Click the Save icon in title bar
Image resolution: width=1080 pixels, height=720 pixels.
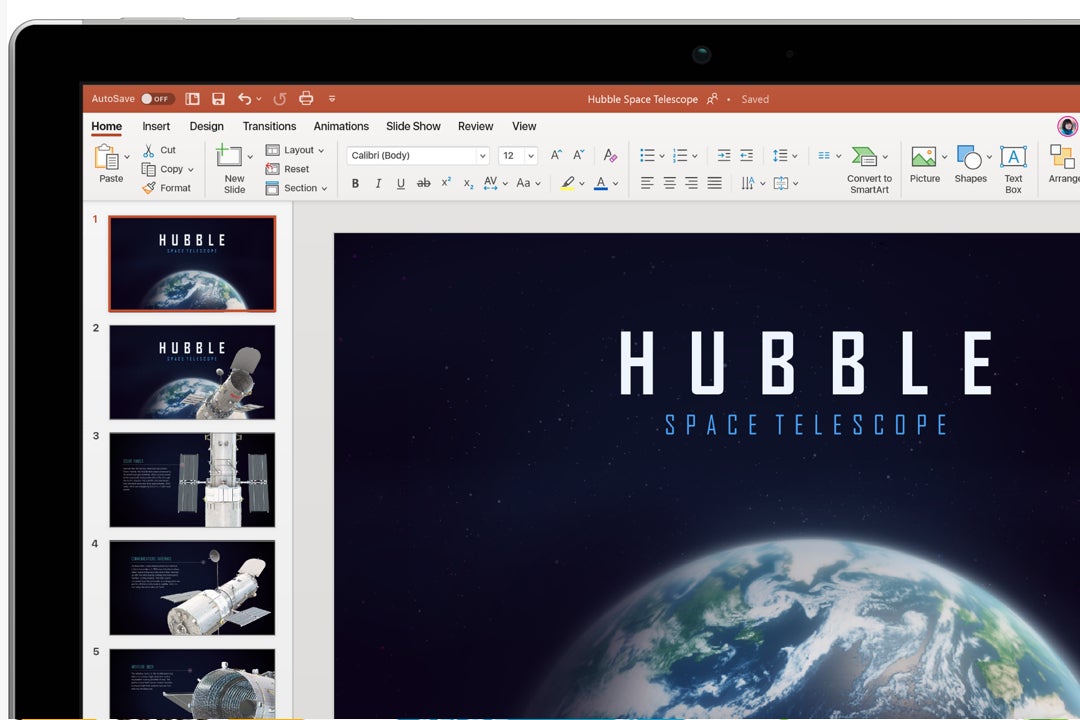[x=218, y=99]
